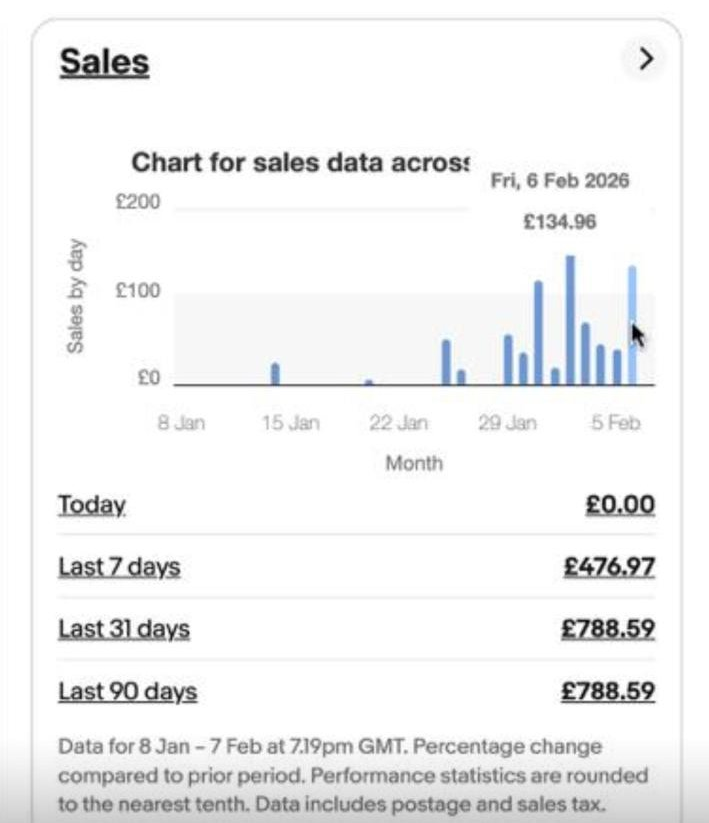Image resolution: width=709 pixels, height=823 pixels.
Task: Click the £200 y-axis label
Action: (x=140, y=201)
